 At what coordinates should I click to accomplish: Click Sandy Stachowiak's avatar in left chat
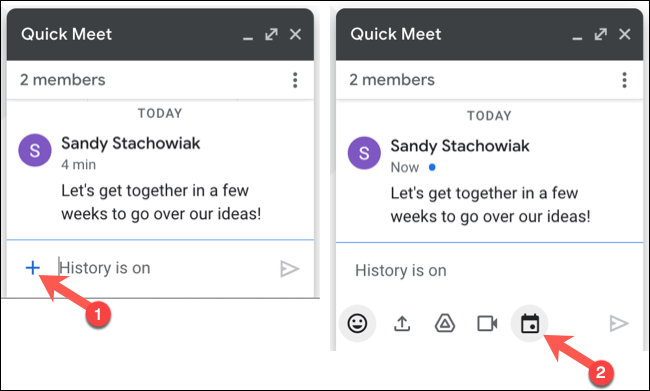click(35, 150)
